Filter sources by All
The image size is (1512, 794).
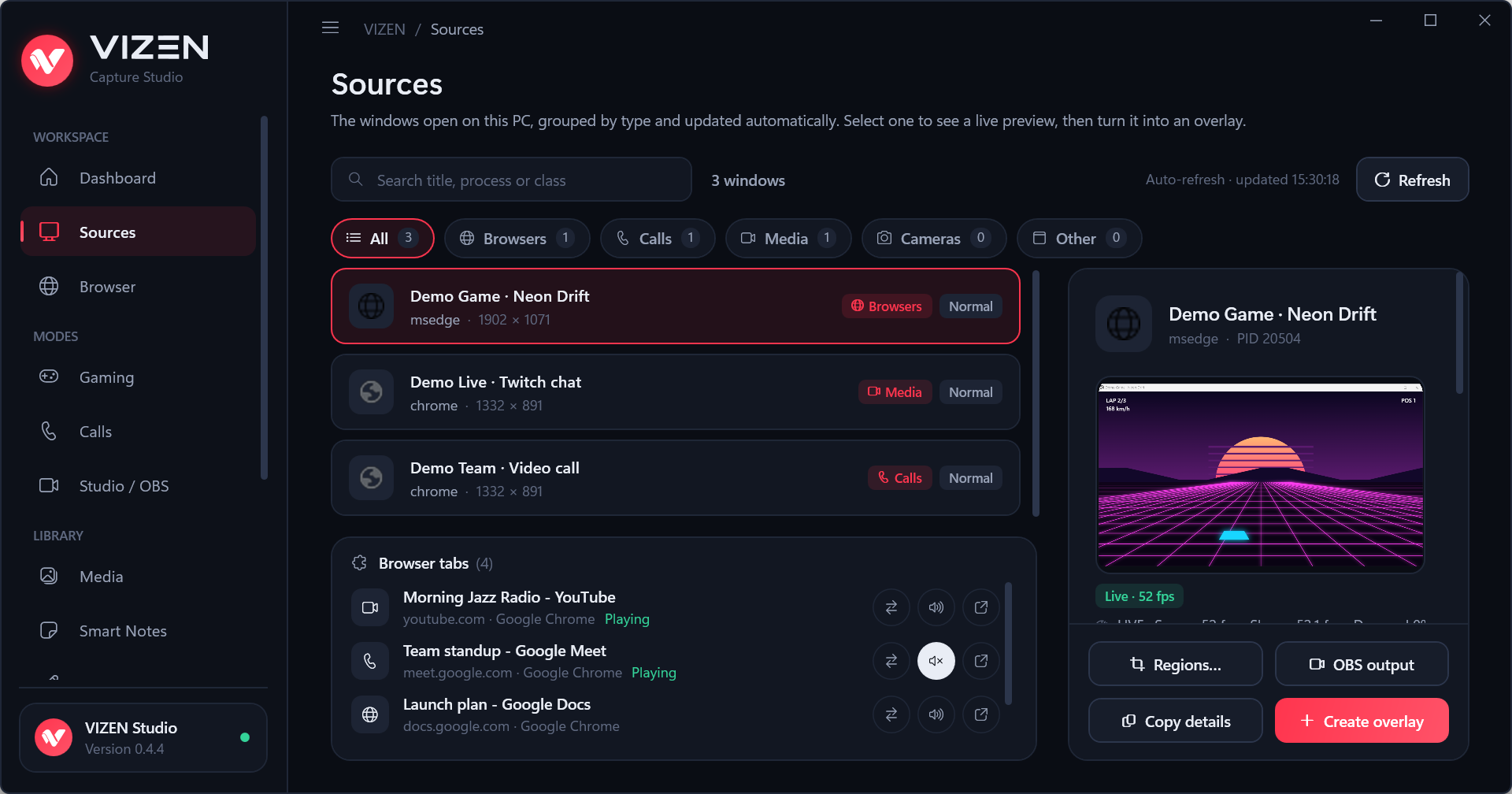[383, 238]
